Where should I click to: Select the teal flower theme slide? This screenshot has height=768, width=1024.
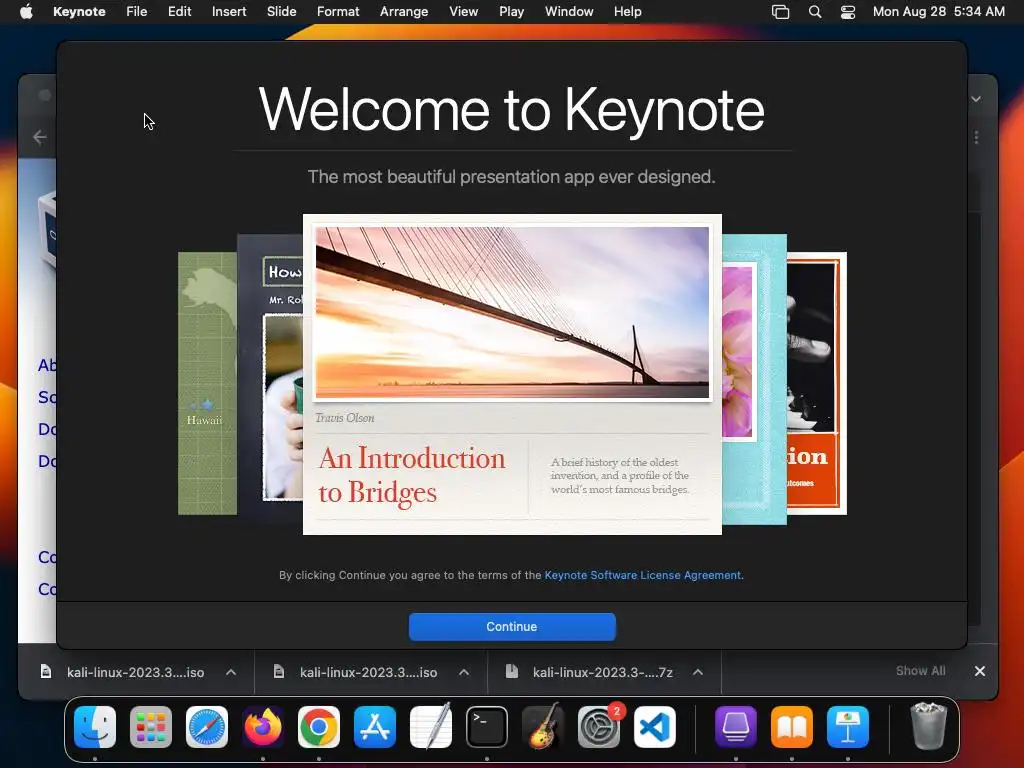pyautogui.click(x=754, y=379)
